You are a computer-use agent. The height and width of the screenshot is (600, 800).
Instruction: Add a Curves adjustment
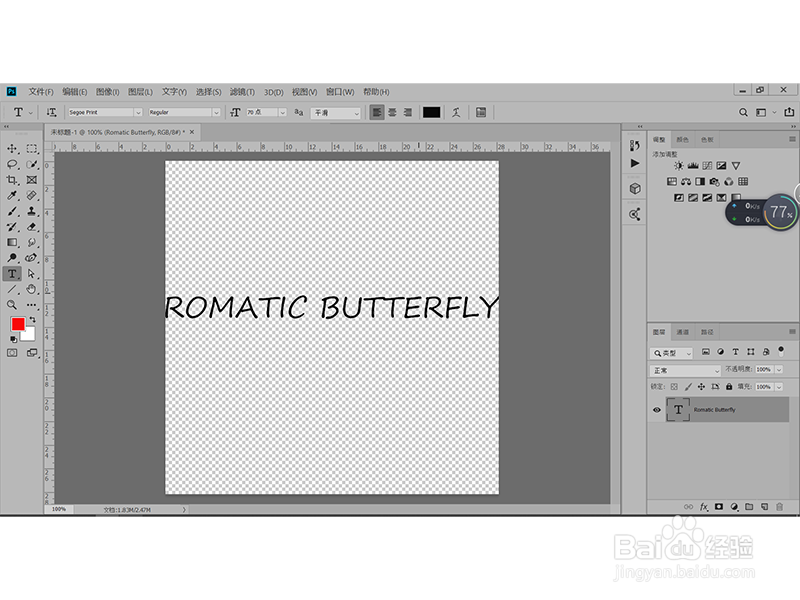coord(707,166)
